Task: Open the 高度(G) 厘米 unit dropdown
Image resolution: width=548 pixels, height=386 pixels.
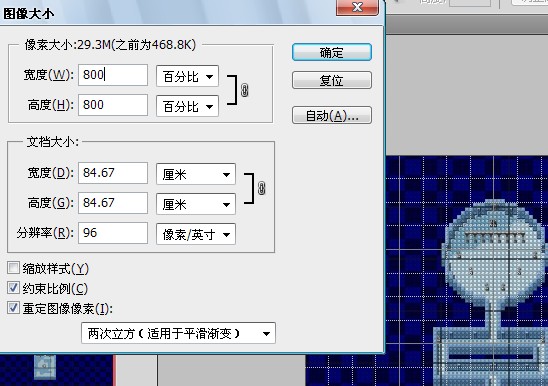Action: pyautogui.click(x=196, y=204)
